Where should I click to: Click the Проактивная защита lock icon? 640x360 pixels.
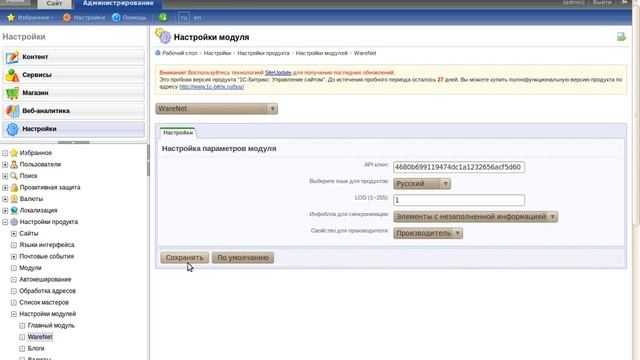click(14, 187)
